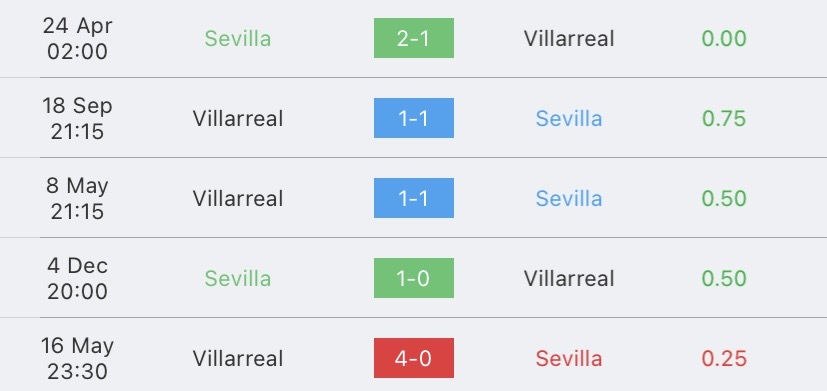The height and width of the screenshot is (391, 827).
Task: Open the green 1-0 score badge
Action: (414, 278)
